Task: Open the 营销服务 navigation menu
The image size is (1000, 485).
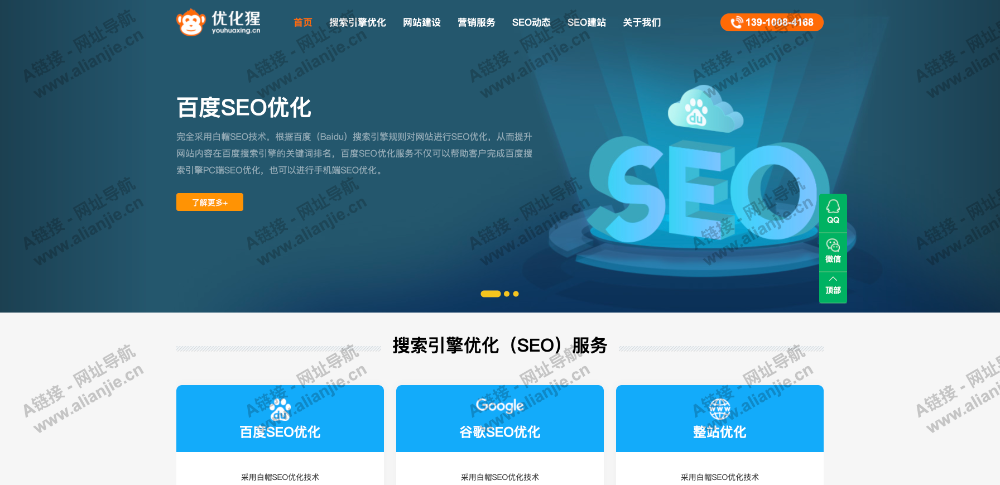Action: pos(476,22)
